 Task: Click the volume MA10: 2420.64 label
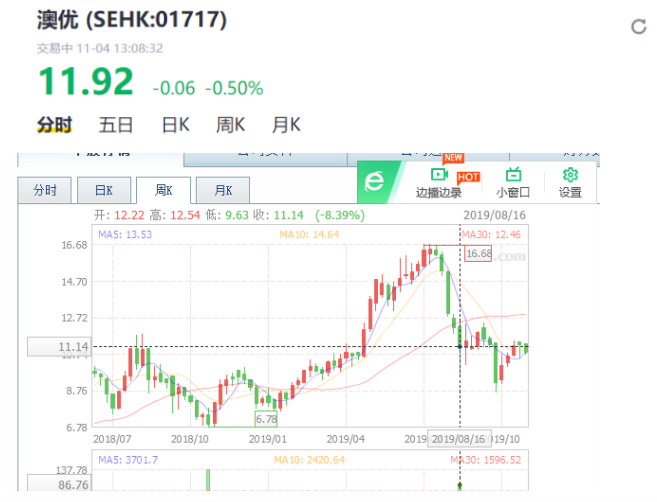point(309,460)
